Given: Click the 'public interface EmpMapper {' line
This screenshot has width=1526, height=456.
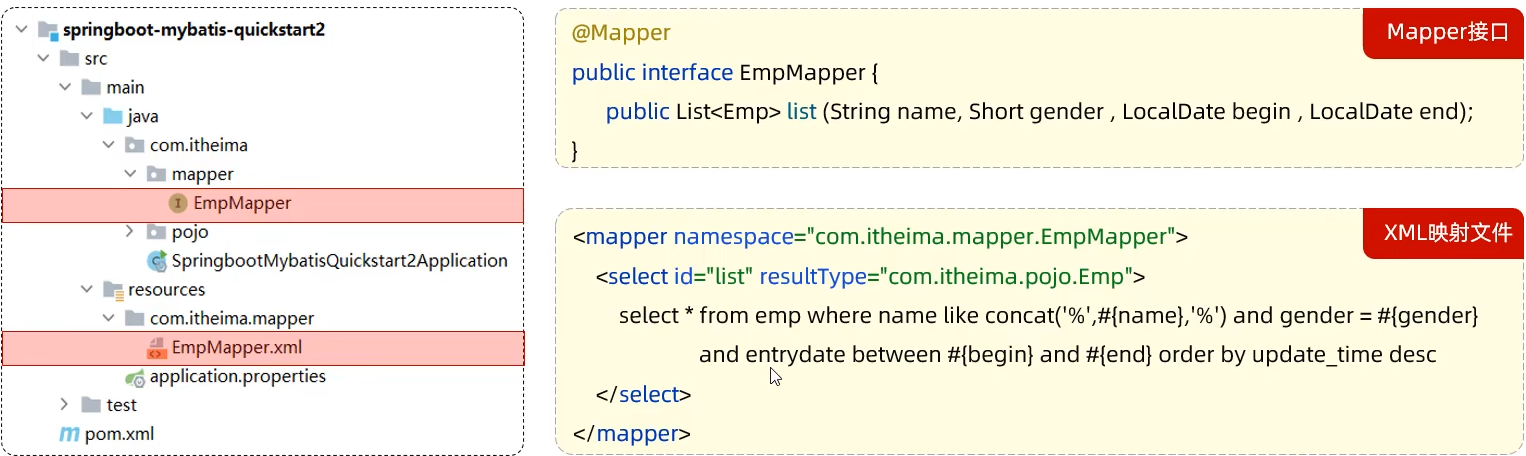Looking at the screenshot, I should pos(725,73).
